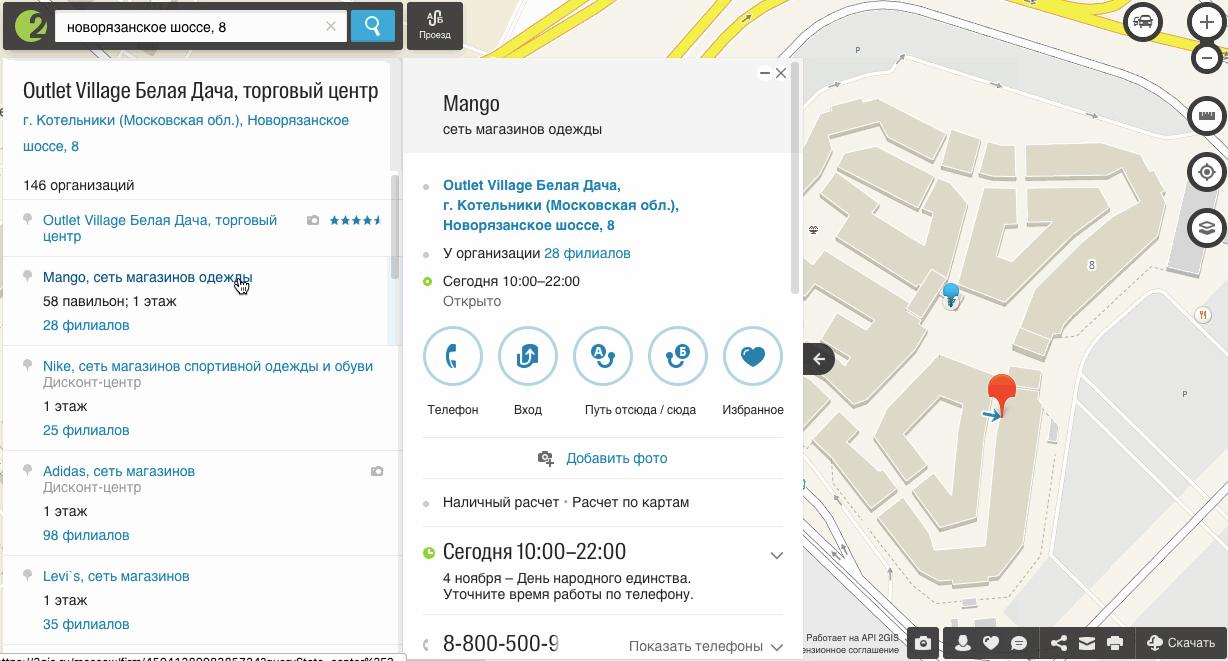Click Добавить фото link
The image size is (1228, 661).
[603, 458]
